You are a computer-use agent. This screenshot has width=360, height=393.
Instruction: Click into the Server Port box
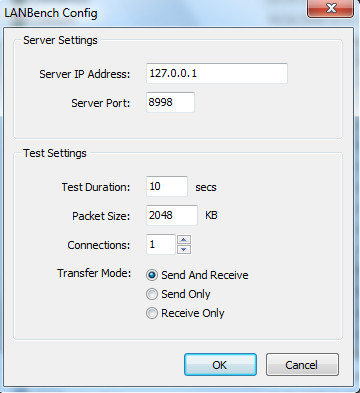click(x=170, y=102)
